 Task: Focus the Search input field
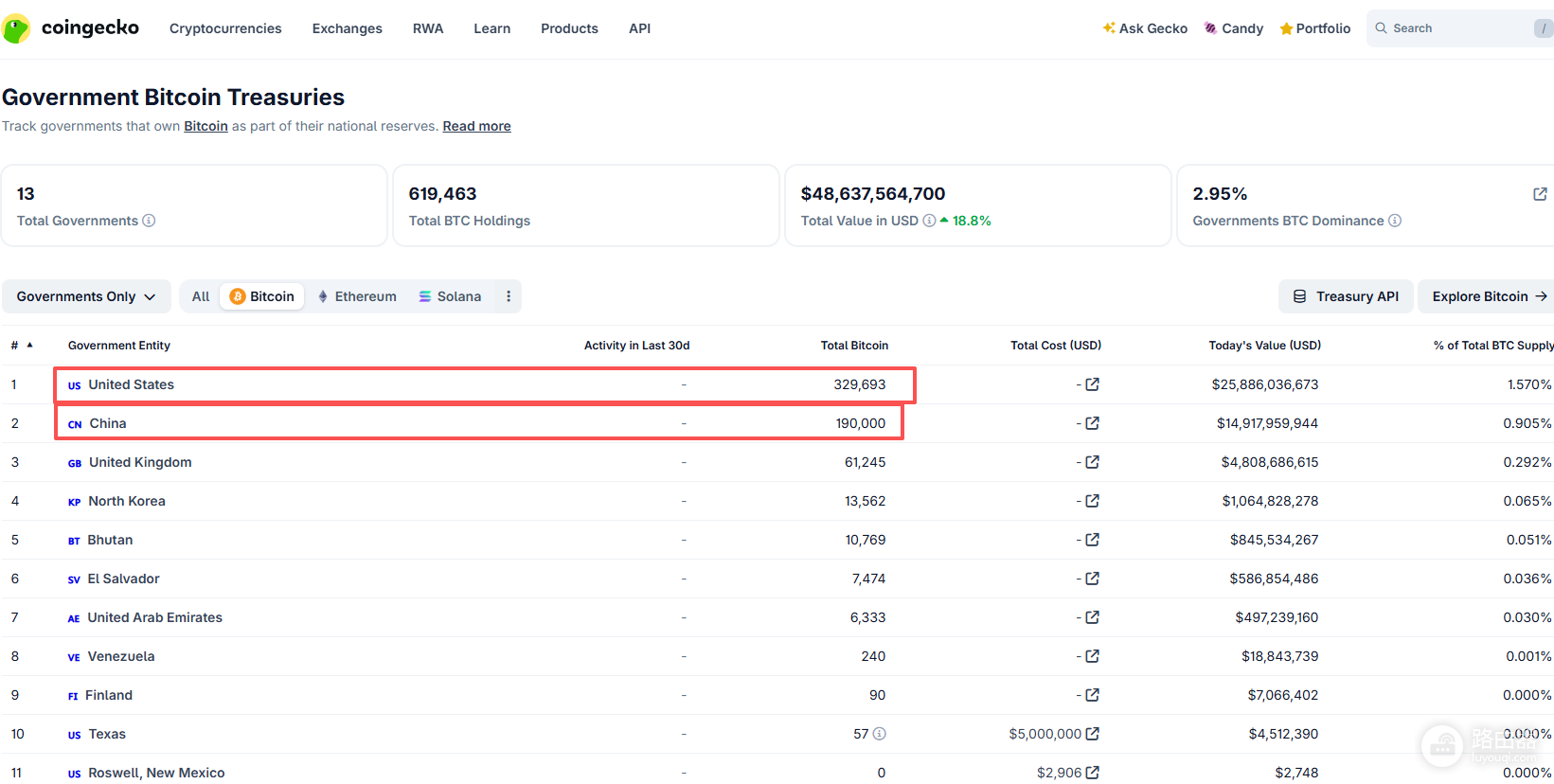(x=1460, y=28)
